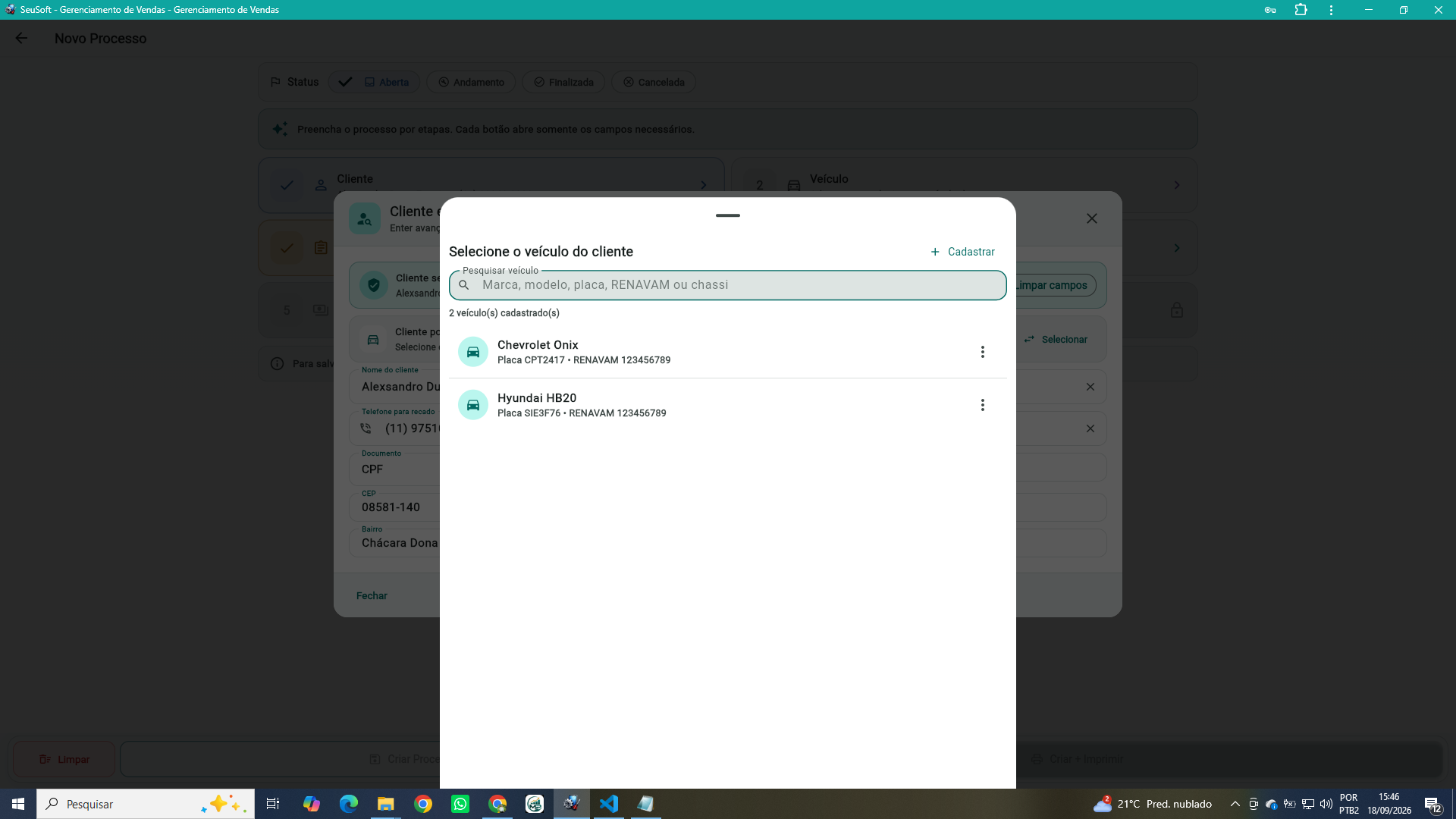Click the Windows taskbar search box
The height and width of the screenshot is (819, 1456).
click(146, 804)
